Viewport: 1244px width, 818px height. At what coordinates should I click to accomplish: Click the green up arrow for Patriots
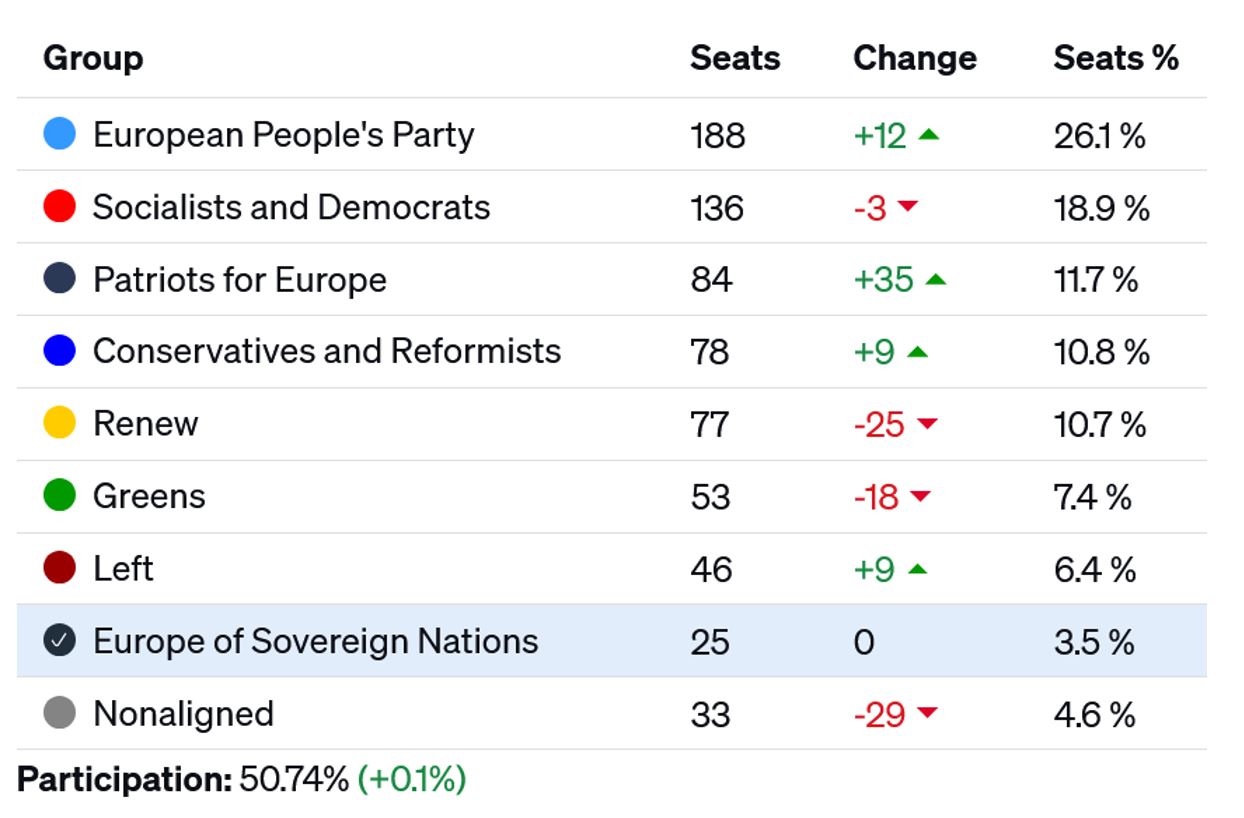(x=935, y=280)
